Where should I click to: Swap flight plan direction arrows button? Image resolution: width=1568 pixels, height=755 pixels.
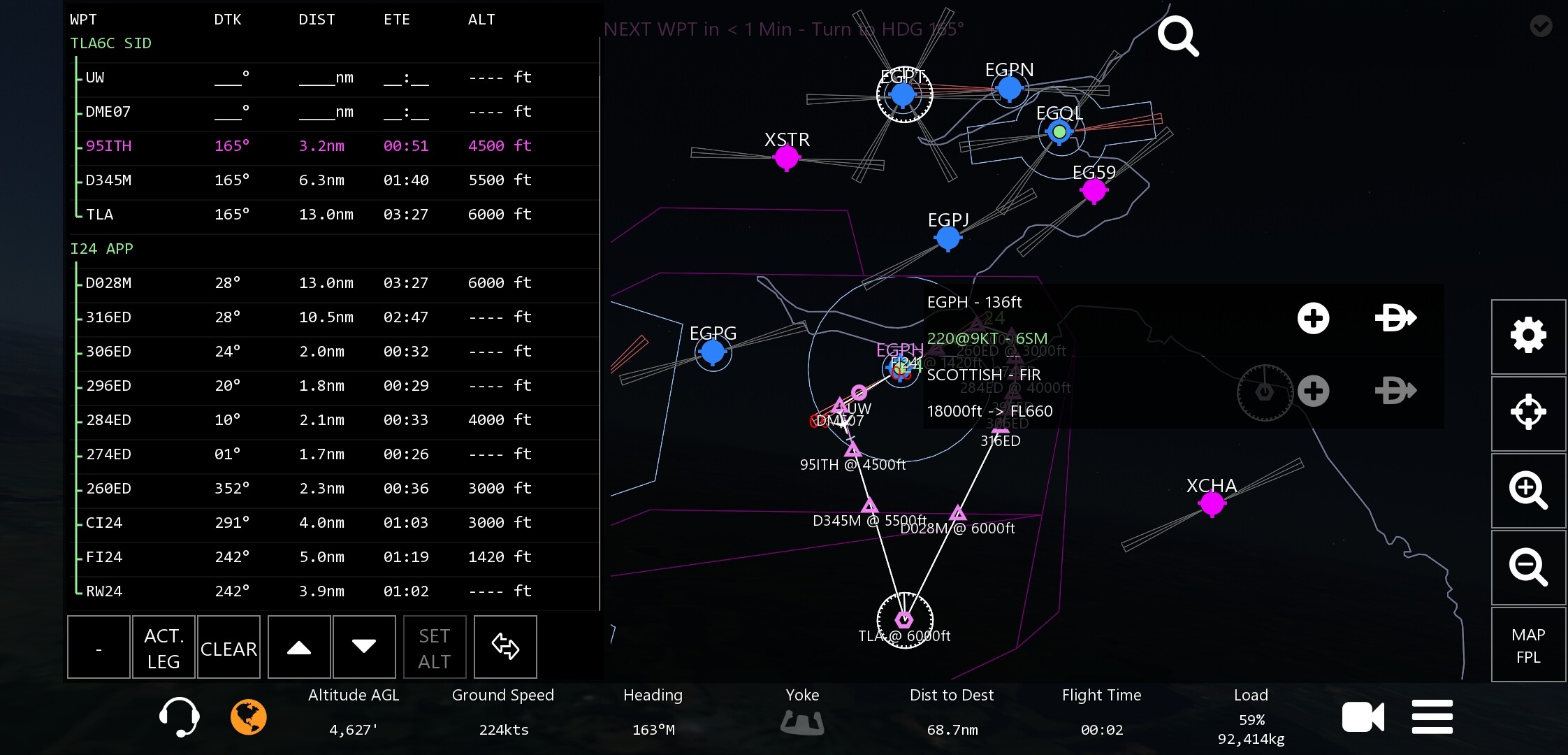click(x=505, y=647)
